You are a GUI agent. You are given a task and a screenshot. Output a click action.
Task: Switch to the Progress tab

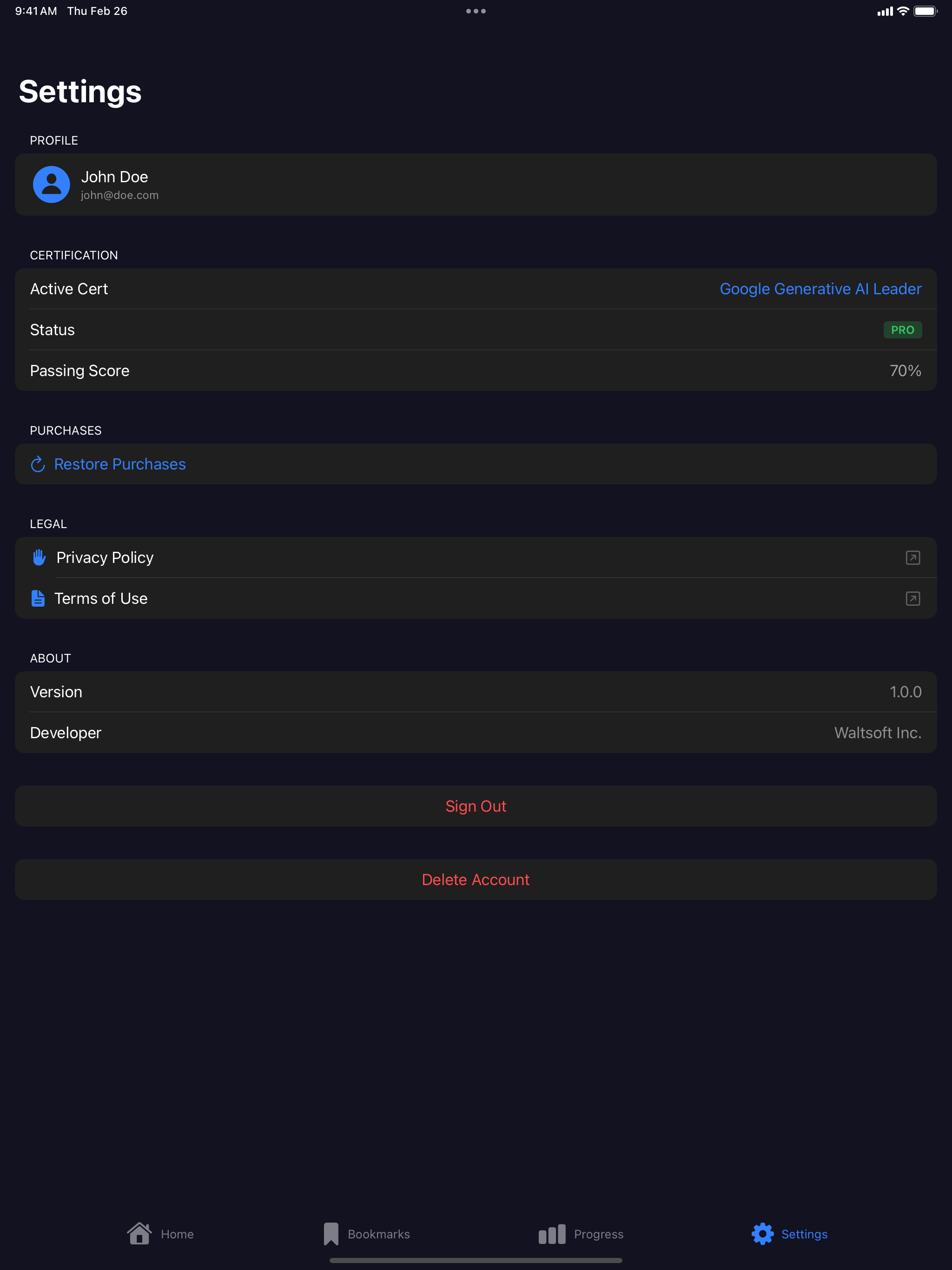[581, 1233]
